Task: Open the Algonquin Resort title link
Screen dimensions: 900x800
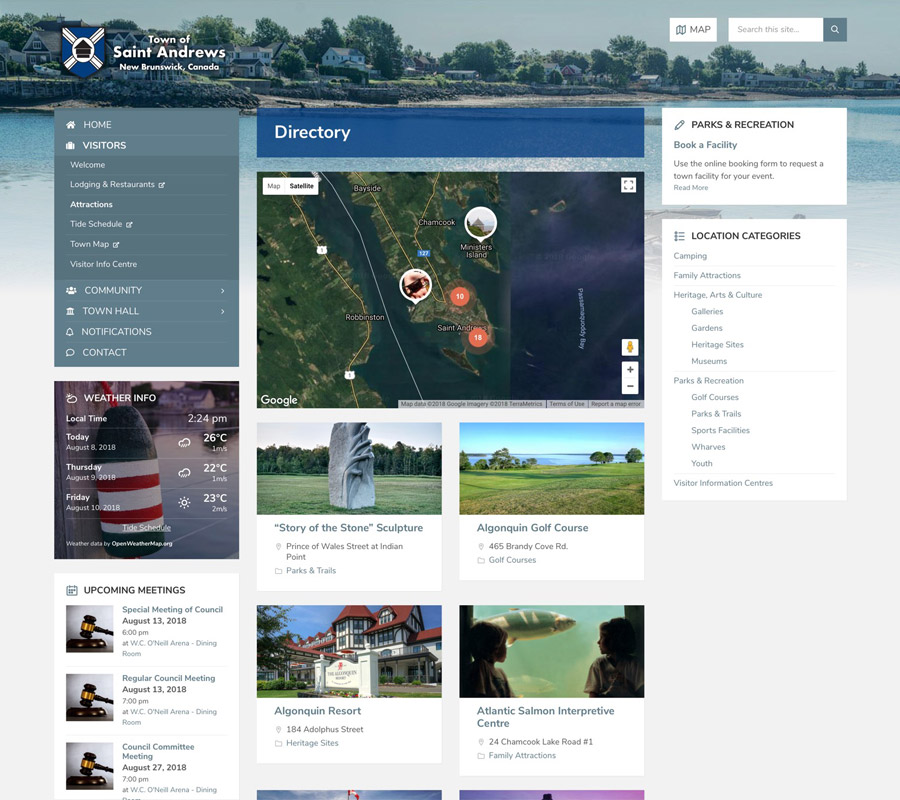Action: pyautogui.click(x=317, y=711)
